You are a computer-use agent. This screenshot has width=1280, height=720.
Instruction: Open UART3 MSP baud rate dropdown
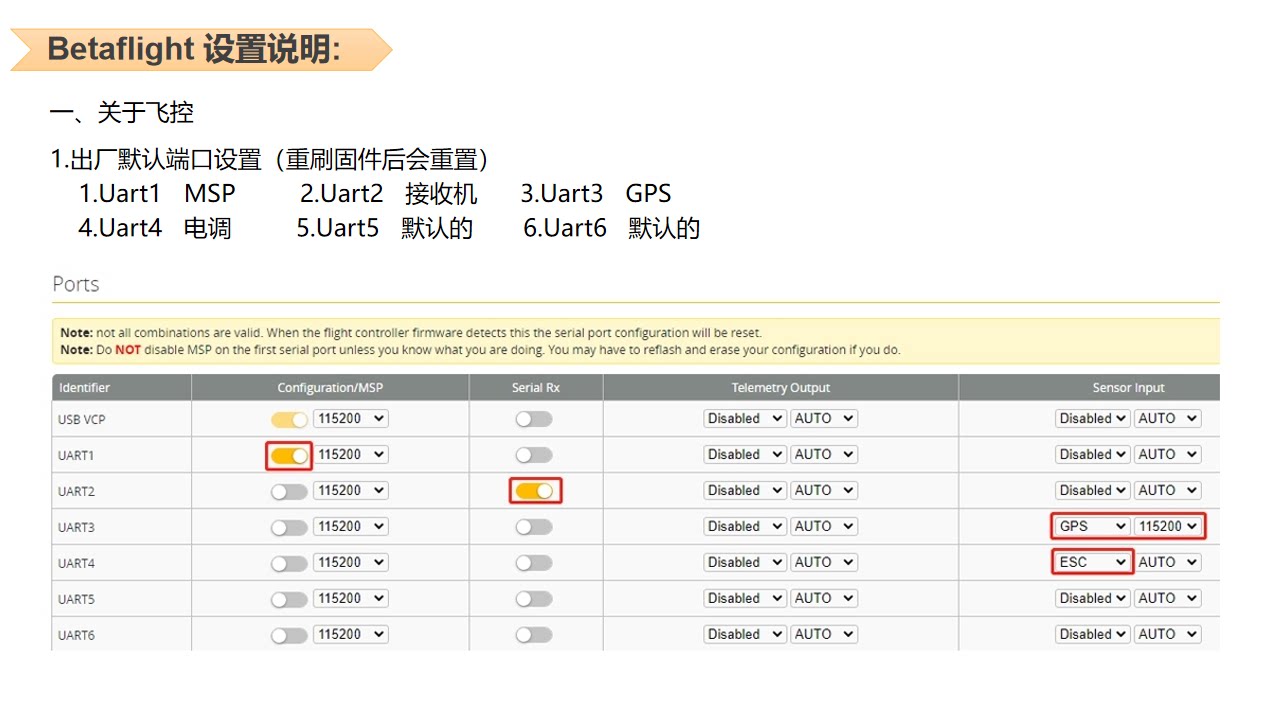351,527
